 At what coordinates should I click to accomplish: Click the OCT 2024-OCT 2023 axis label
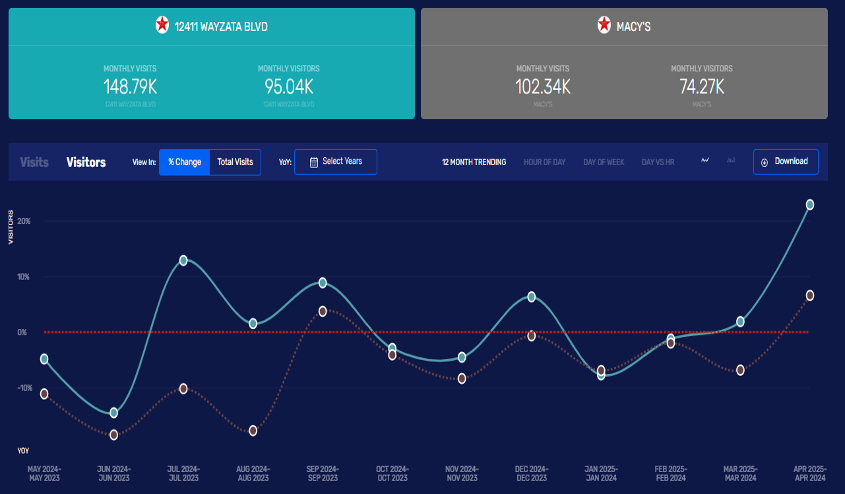392,474
